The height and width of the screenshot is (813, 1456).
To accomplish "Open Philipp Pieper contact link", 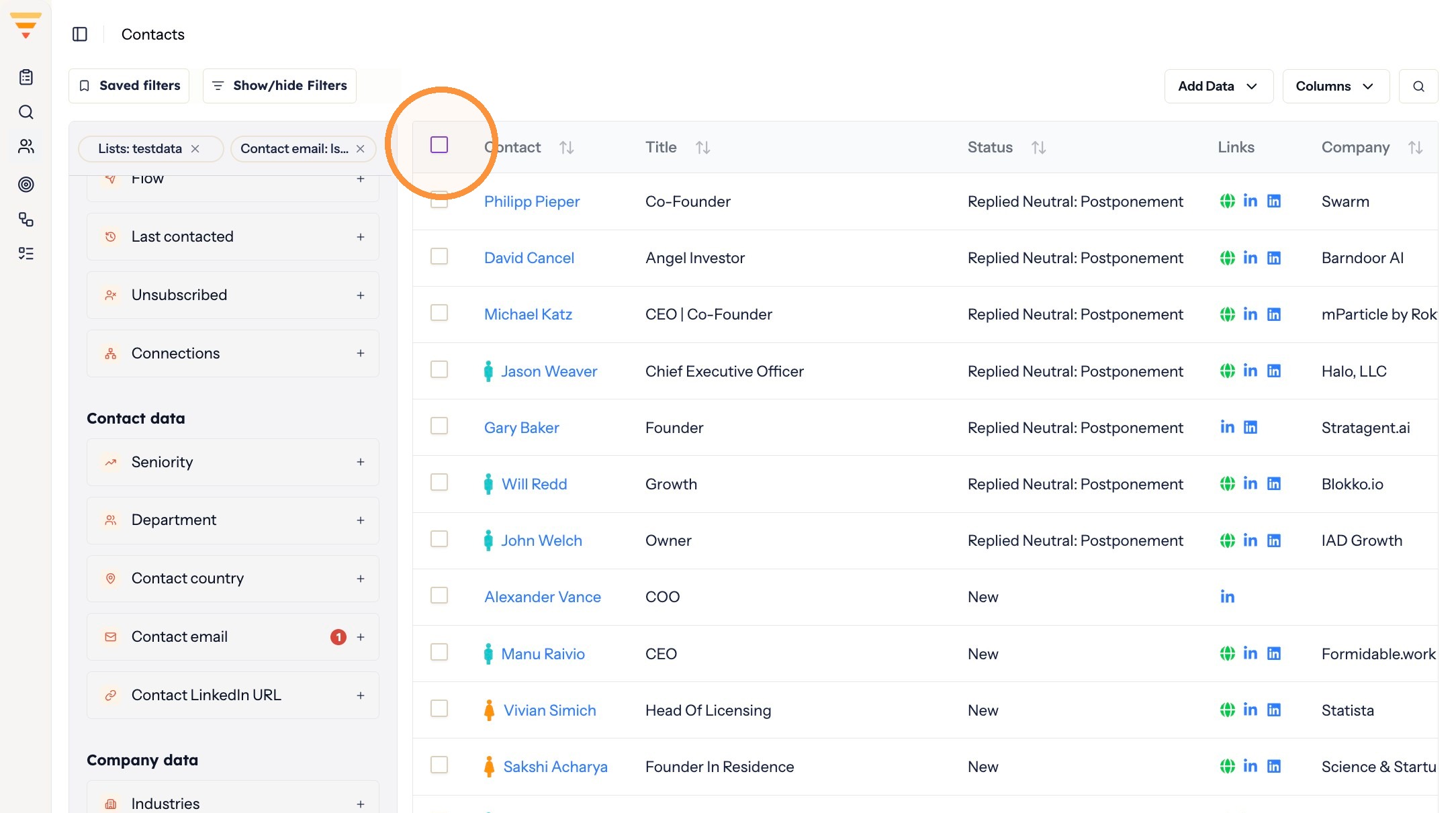I will tap(532, 201).
